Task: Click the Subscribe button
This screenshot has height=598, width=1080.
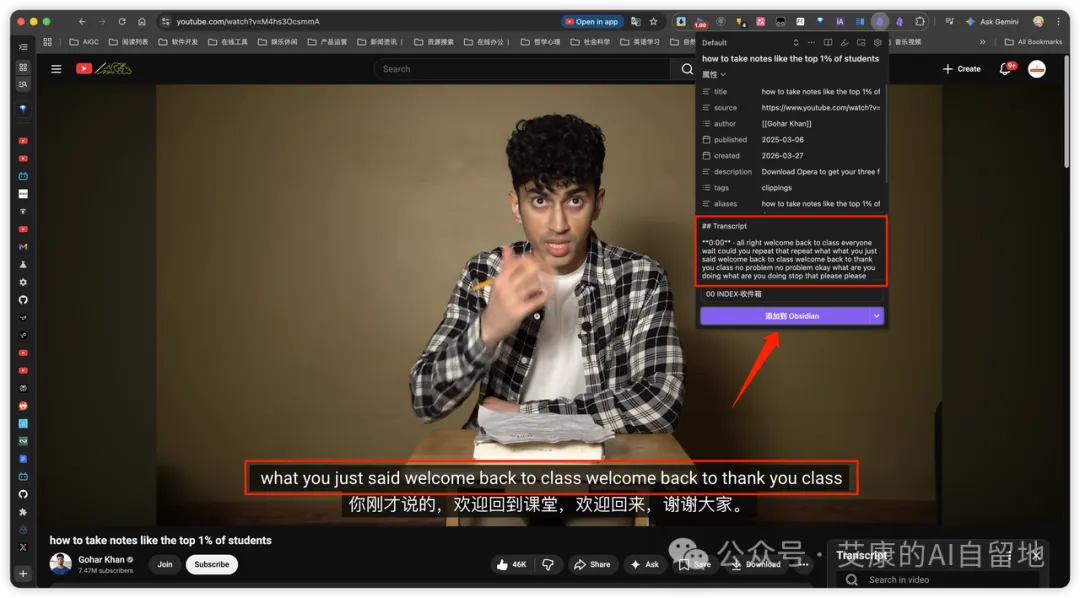Action: click(x=211, y=564)
